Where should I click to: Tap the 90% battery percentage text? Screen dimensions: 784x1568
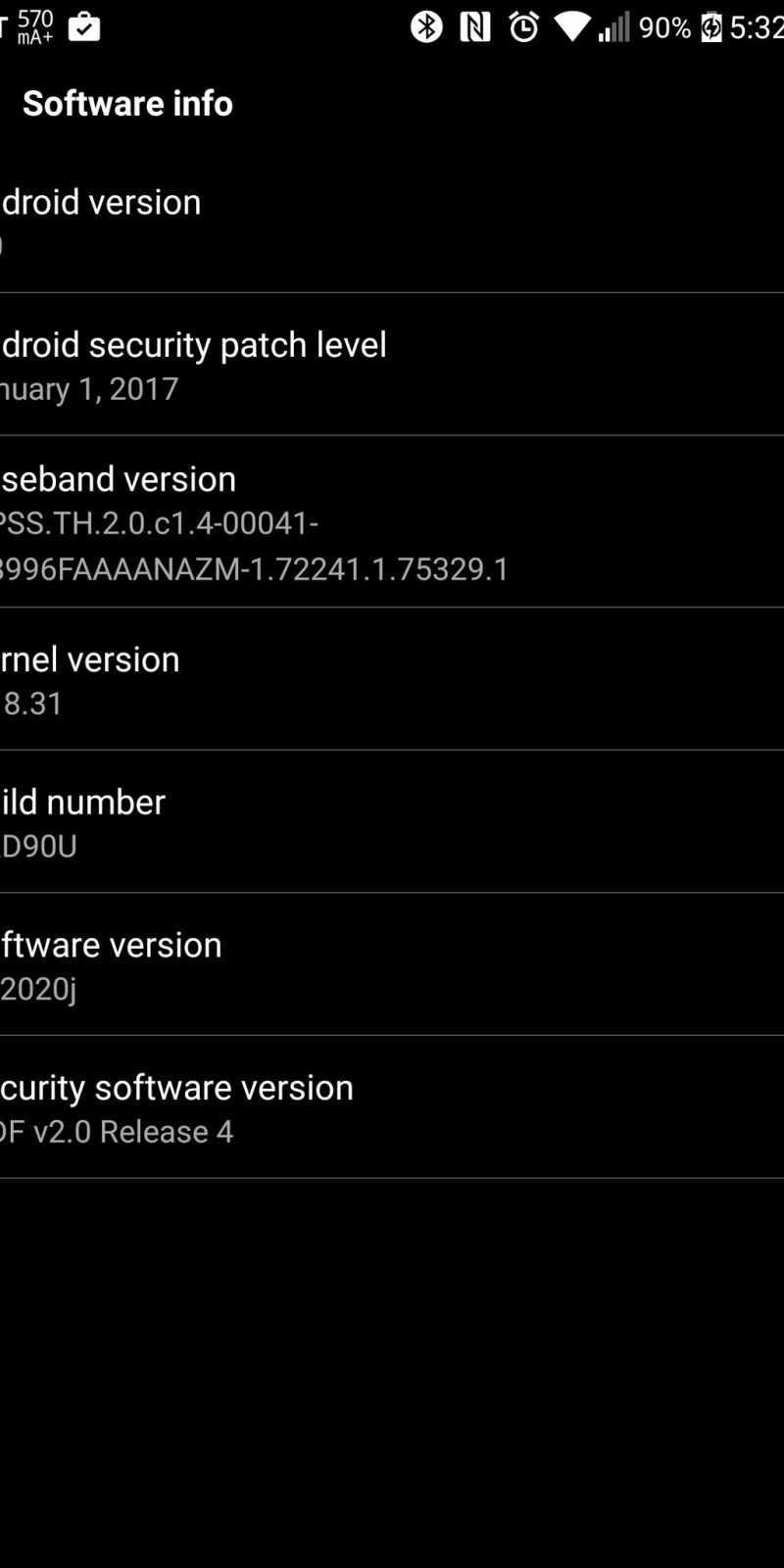click(664, 27)
